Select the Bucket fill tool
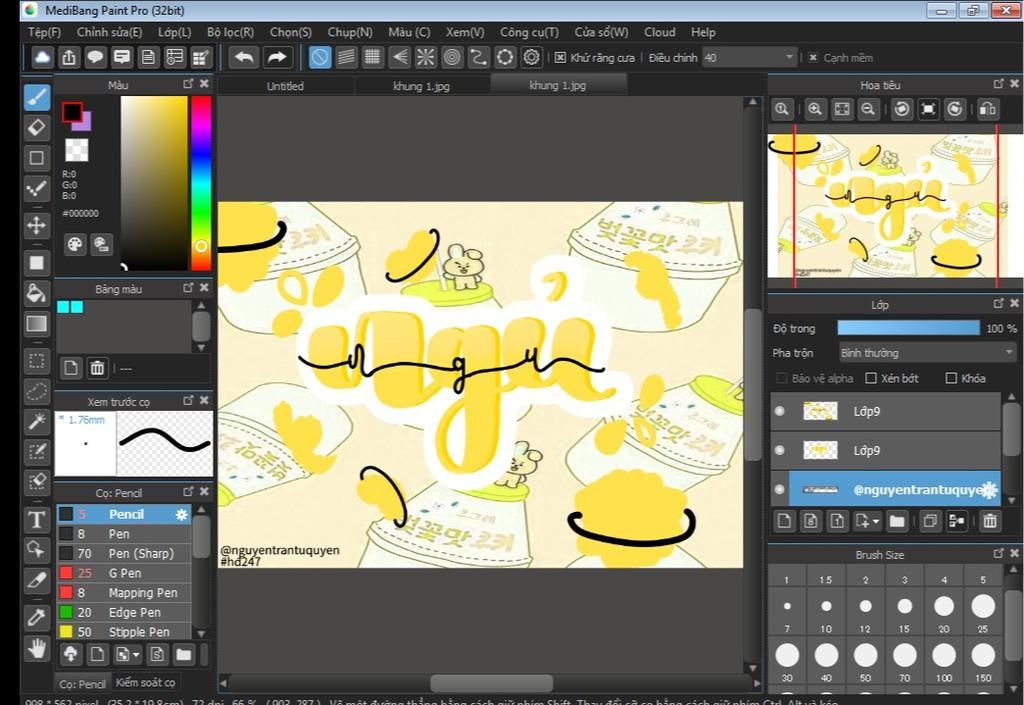The height and width of the screenshot is (705, 1024). click(x=37, y=293)
